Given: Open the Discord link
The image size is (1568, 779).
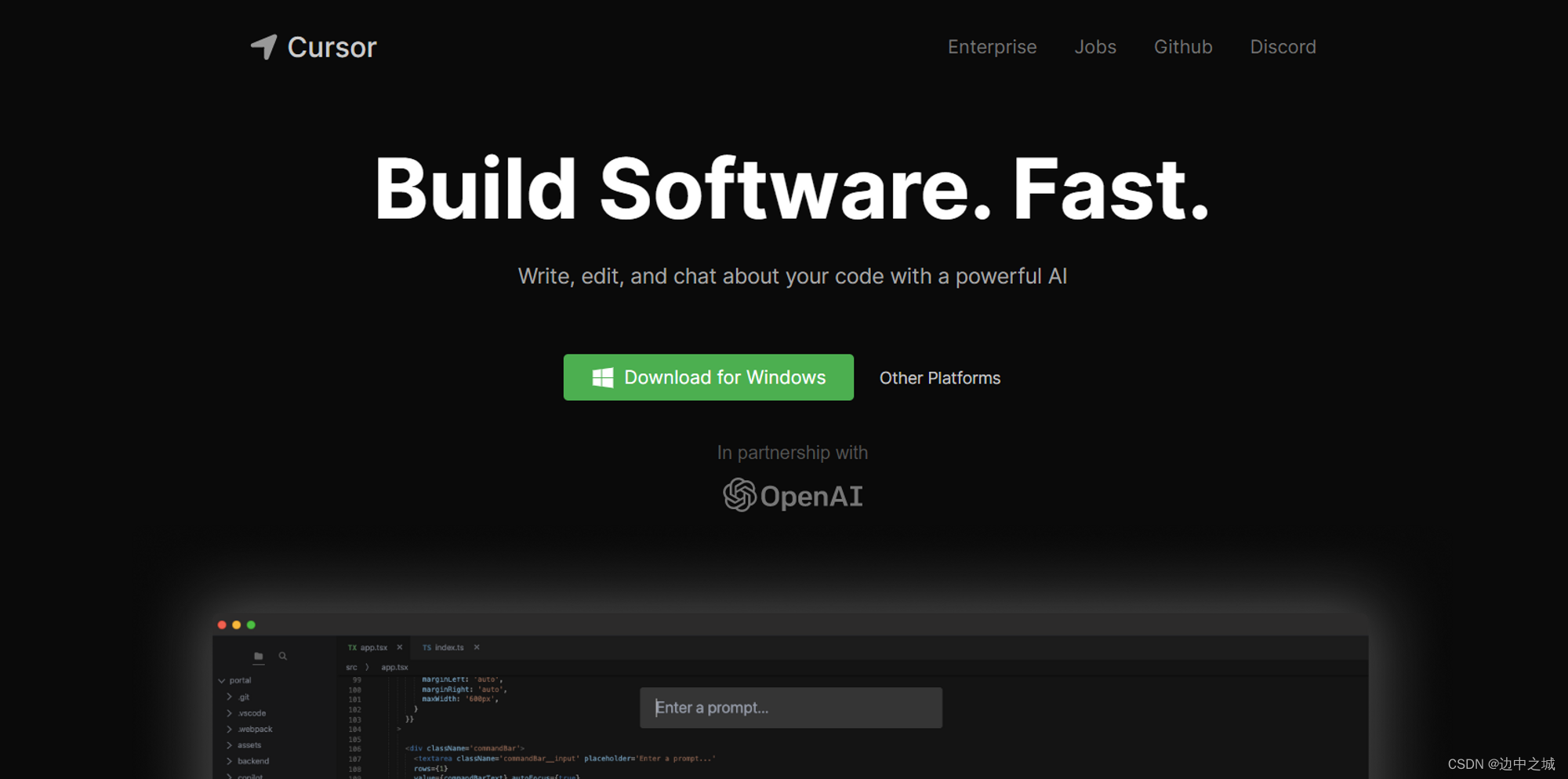Looking at the screenshot, I should click(x=1283, y=47).
